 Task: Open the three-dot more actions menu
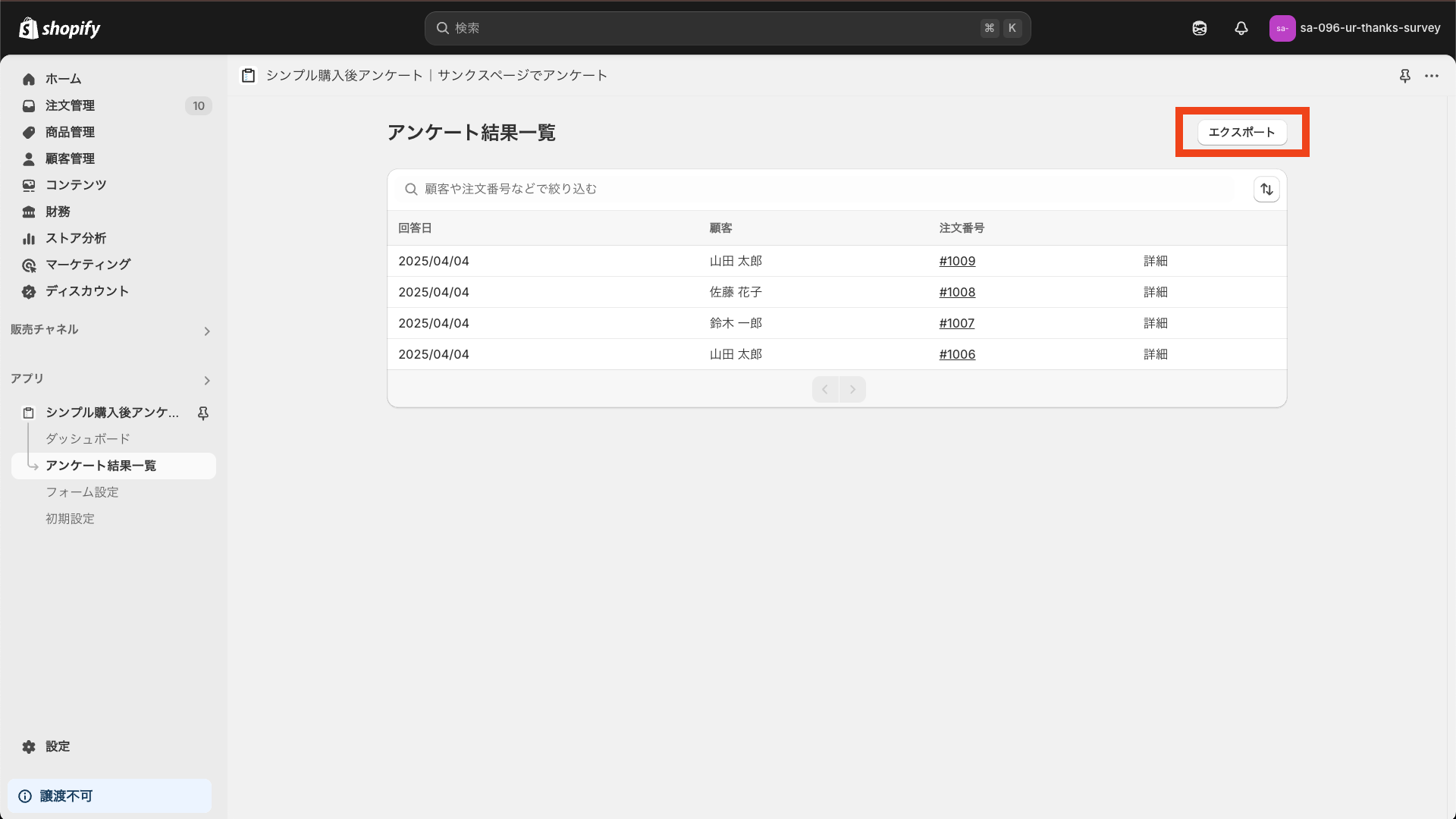click(x=1431, y=76)
